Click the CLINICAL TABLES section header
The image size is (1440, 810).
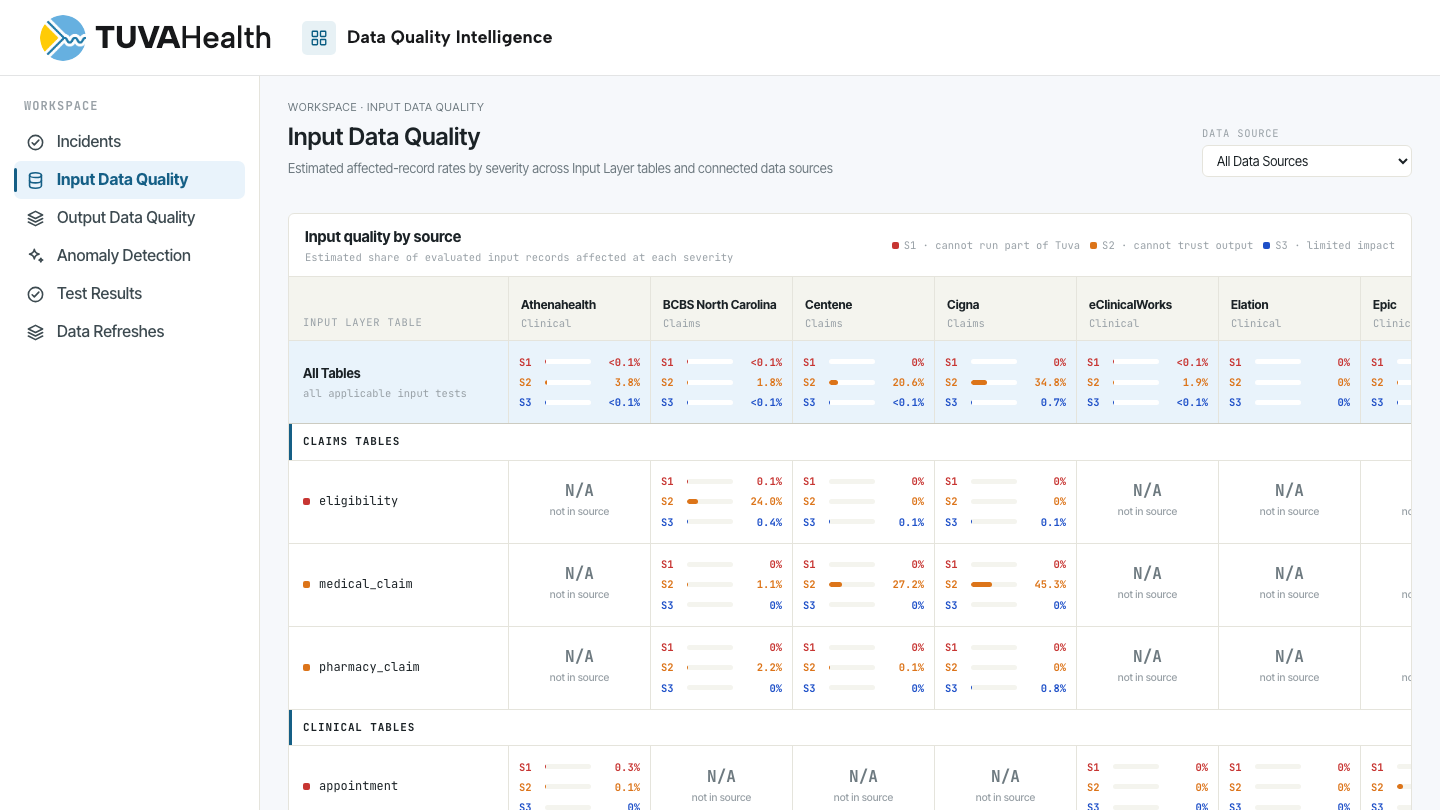pos(850,728)
